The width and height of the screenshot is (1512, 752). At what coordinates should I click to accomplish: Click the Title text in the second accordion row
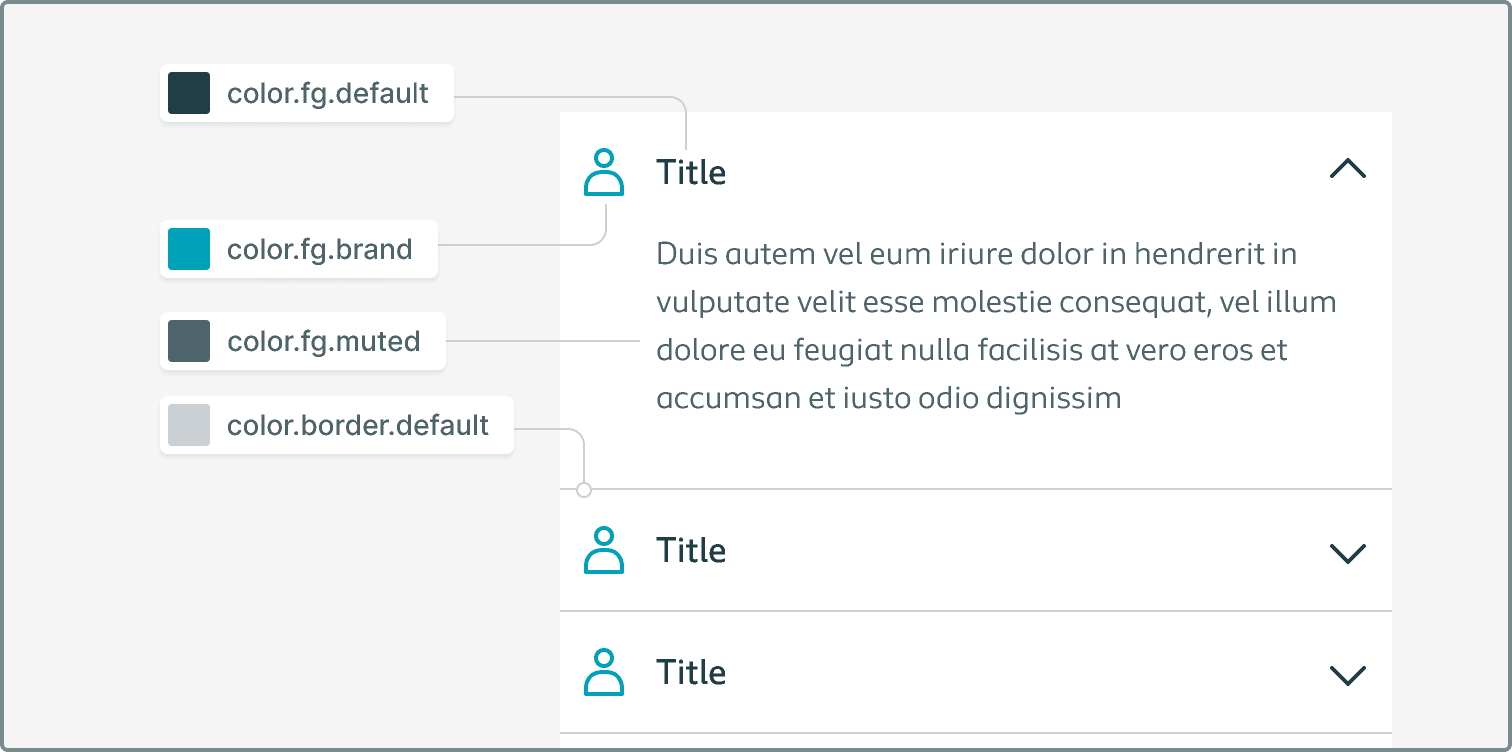(691, 551)
